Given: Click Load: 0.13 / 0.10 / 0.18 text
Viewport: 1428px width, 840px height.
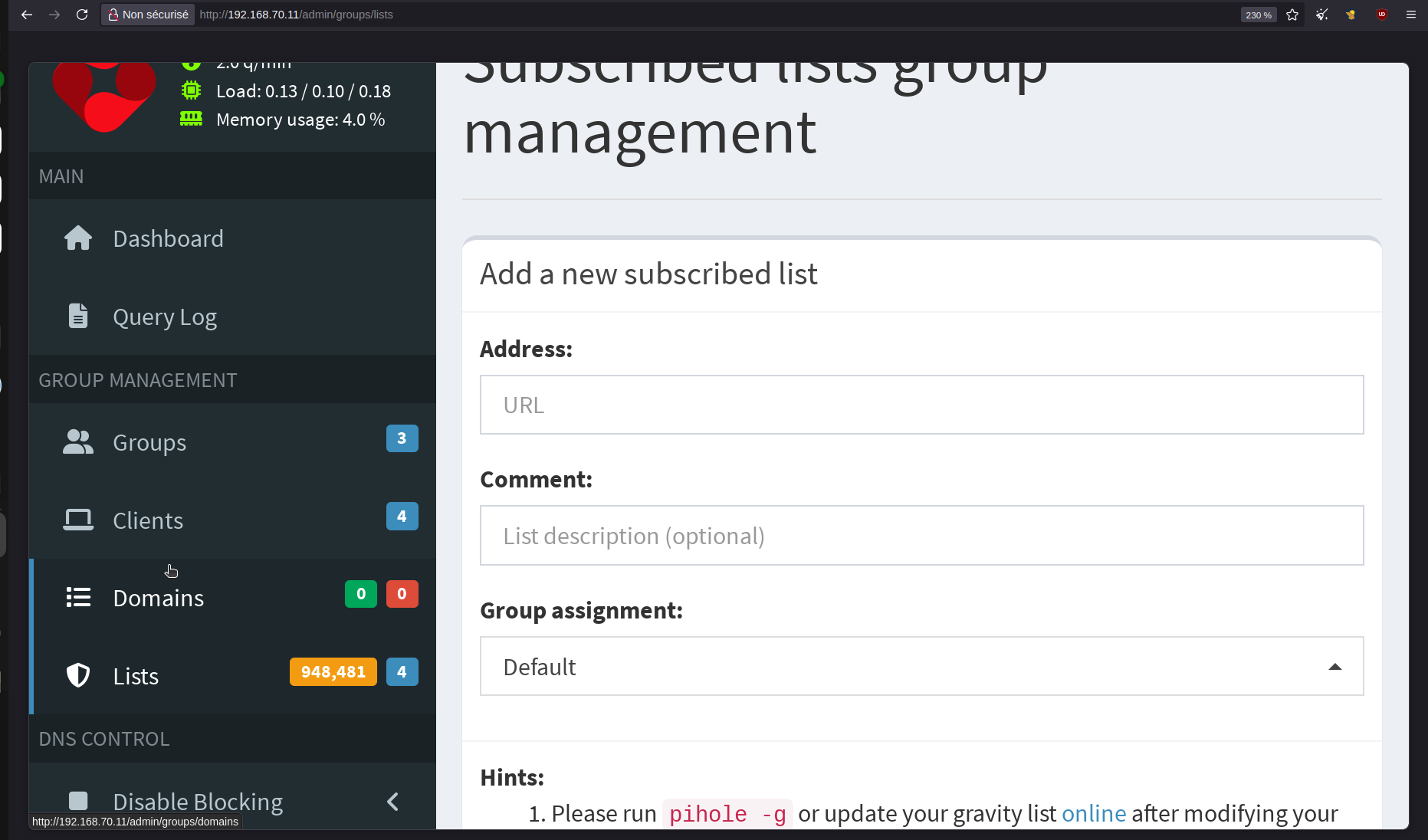Looking at the screenshot, I should 304,91.
